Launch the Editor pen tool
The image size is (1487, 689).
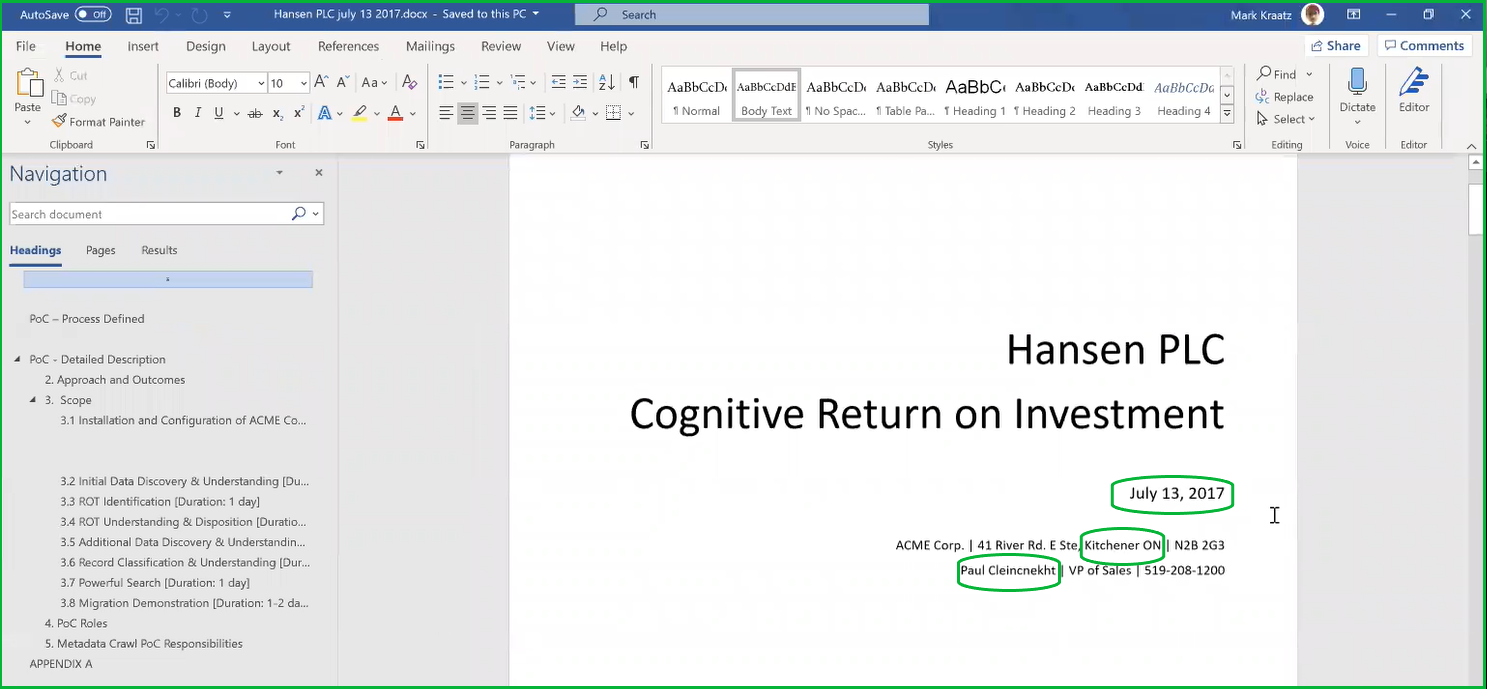coord(1413,90)
